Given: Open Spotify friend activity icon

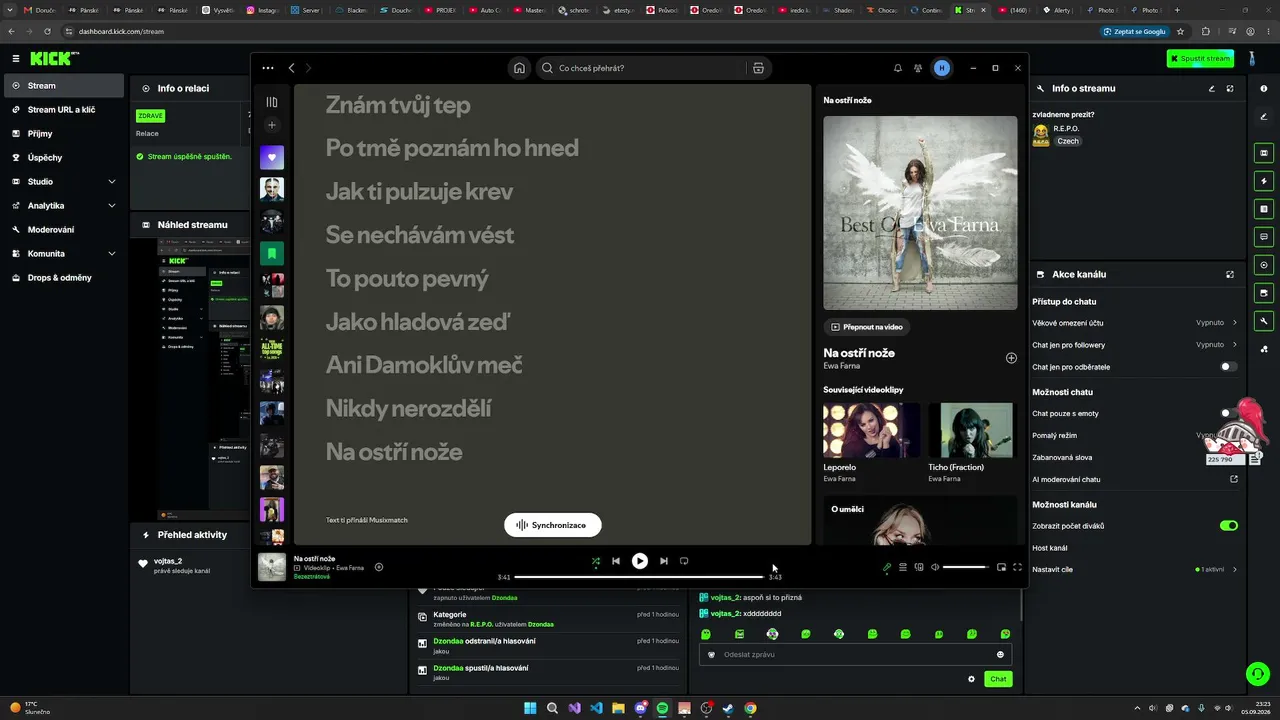Looking at the screenshot, I should click(x=917, y=68).
